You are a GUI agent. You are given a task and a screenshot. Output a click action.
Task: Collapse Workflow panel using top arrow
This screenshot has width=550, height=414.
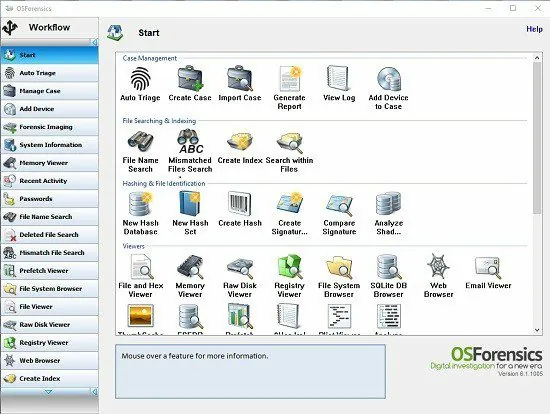tap(94, 42)
